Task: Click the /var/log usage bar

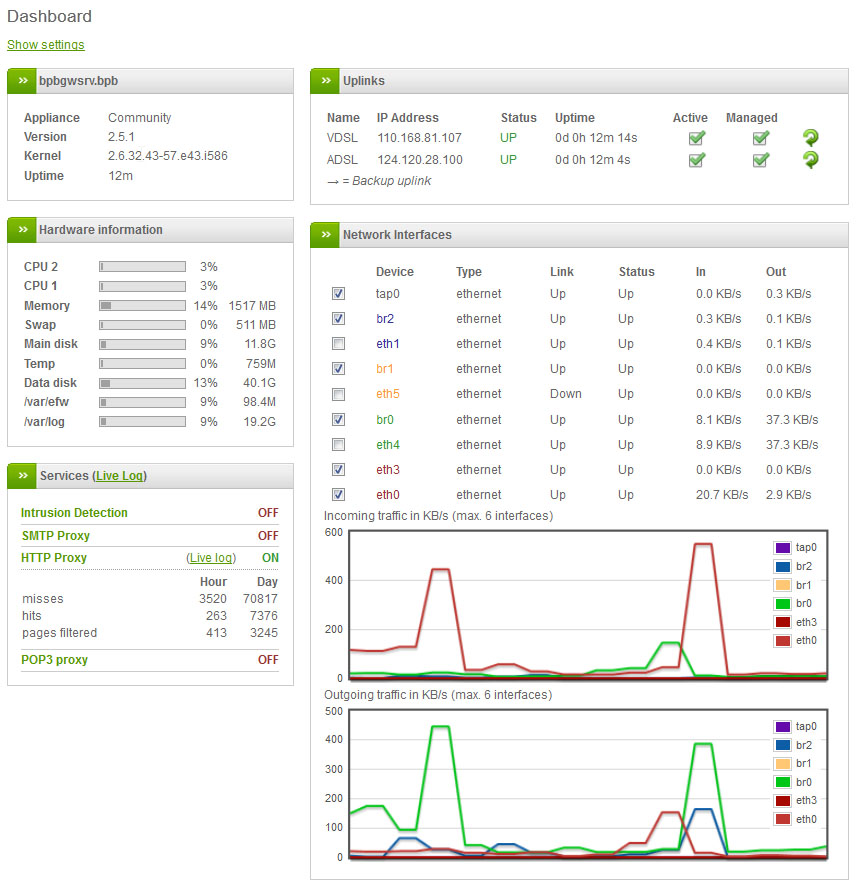Action: (x=142, y=422)
